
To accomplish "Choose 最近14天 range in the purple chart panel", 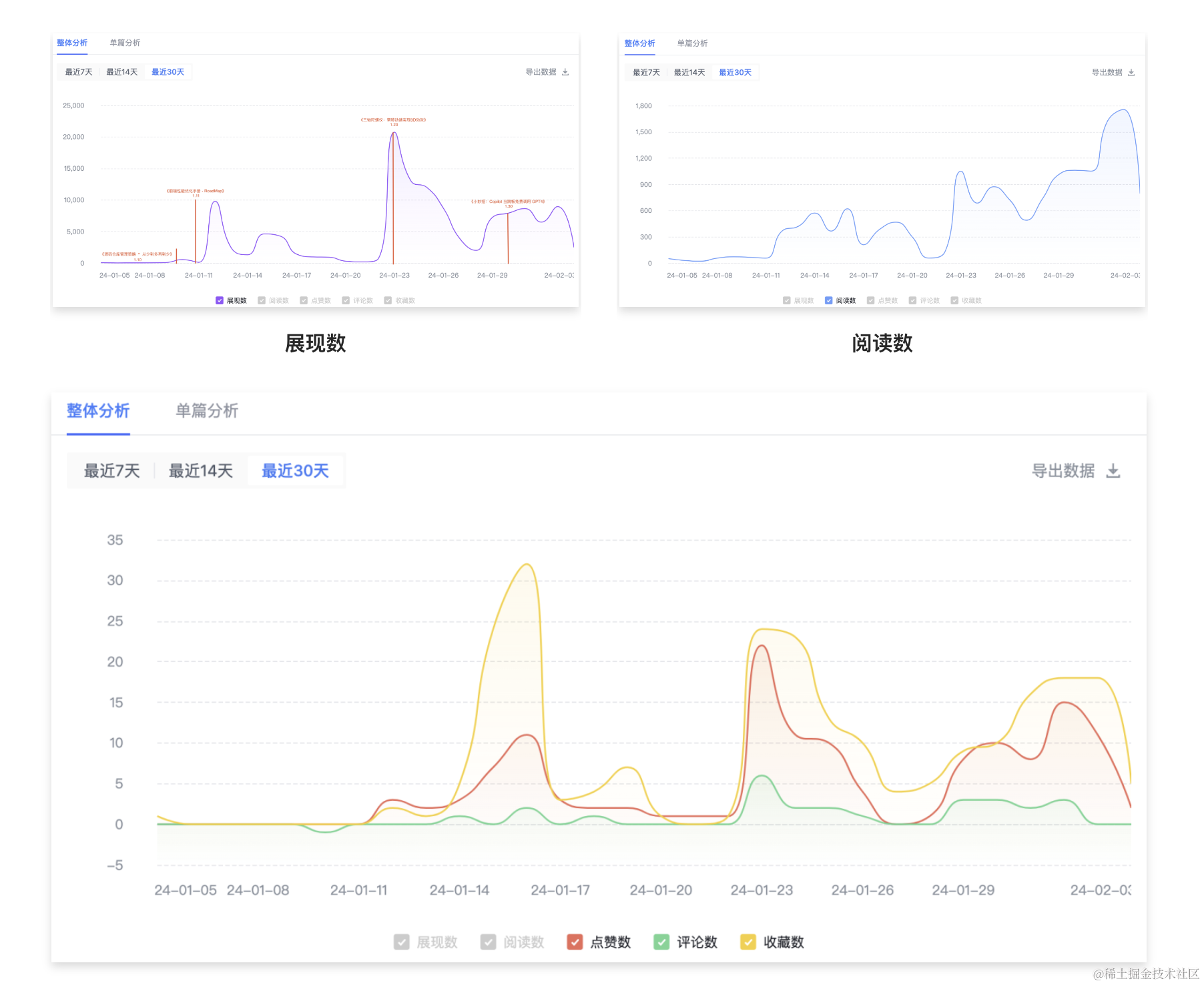I will (122, 72).
